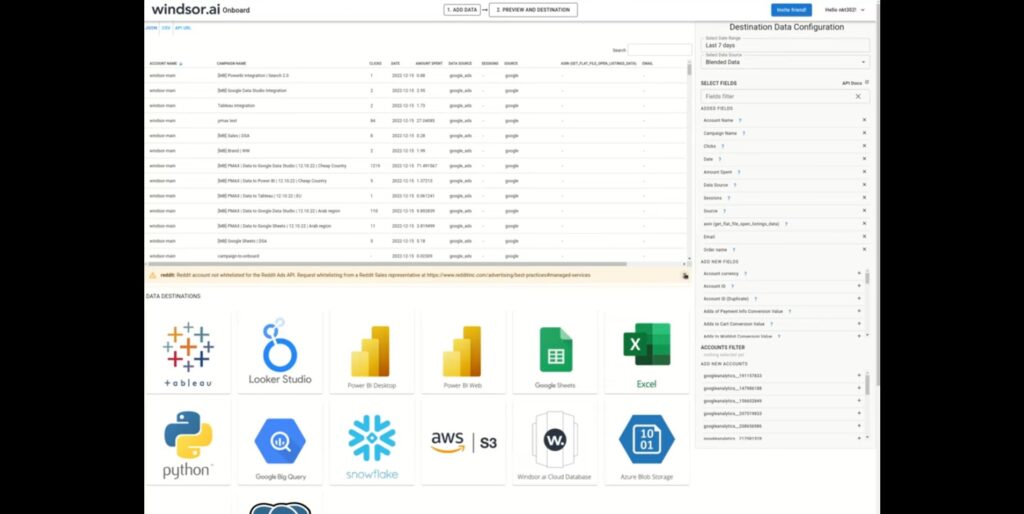Click the table horizontal scrollbar
This screenshot has height=514, width=1024.
tap(388, 264)
